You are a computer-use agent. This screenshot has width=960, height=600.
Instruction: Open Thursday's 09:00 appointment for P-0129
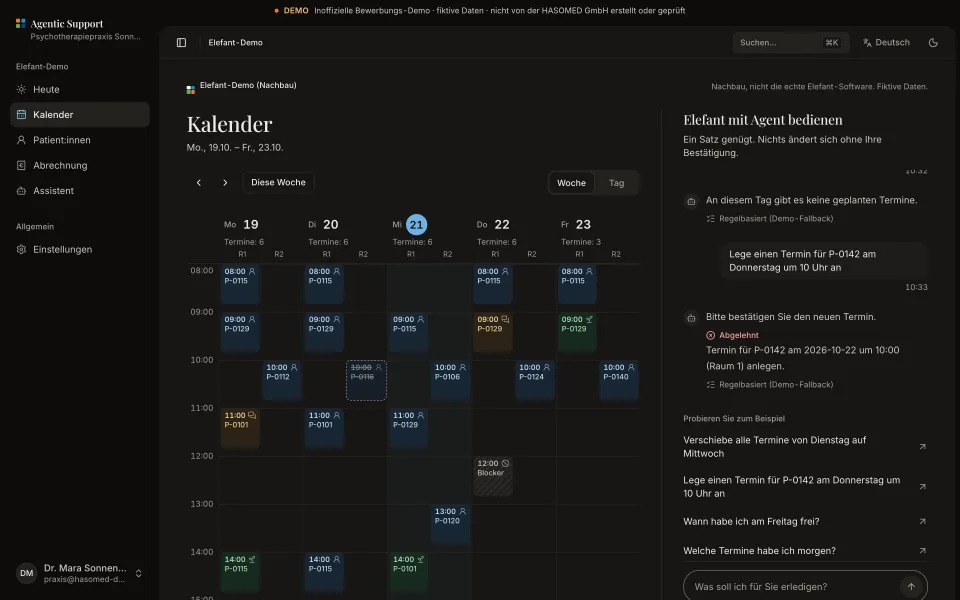(493, 332)
